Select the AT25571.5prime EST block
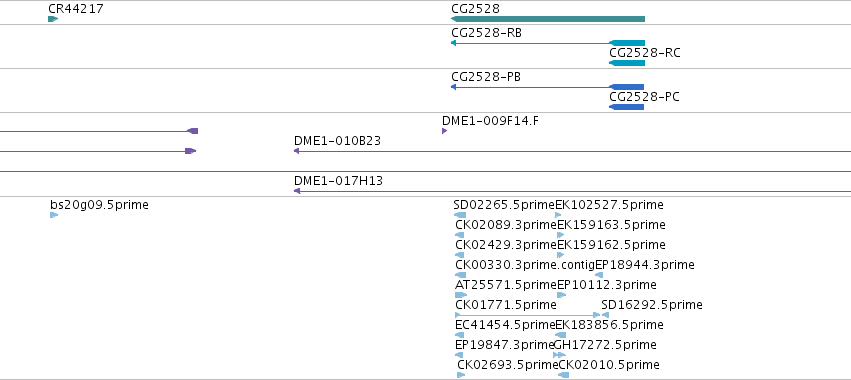Viewport: 851px width, 380px height. pos(461,295)
